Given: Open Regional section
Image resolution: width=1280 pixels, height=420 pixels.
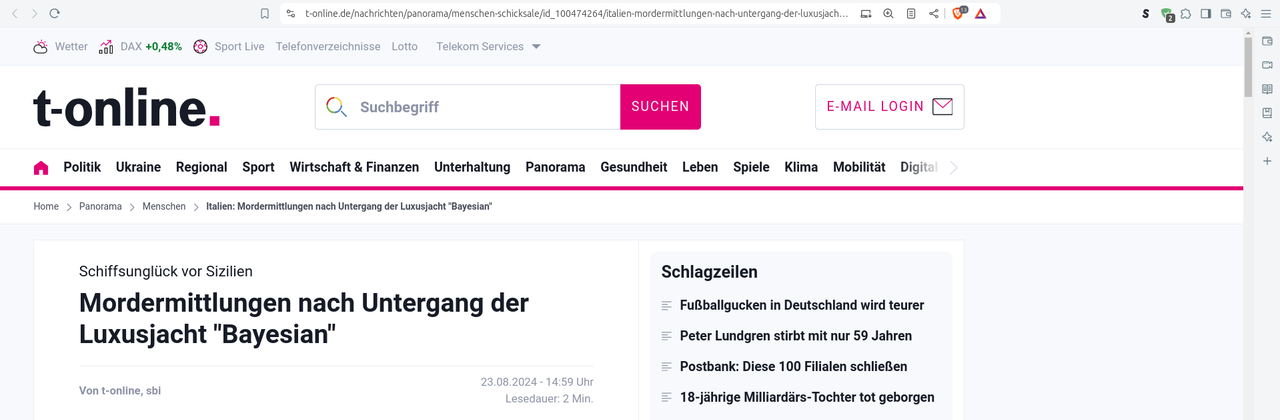Looking at the screenshot, I should pos(201,167).
